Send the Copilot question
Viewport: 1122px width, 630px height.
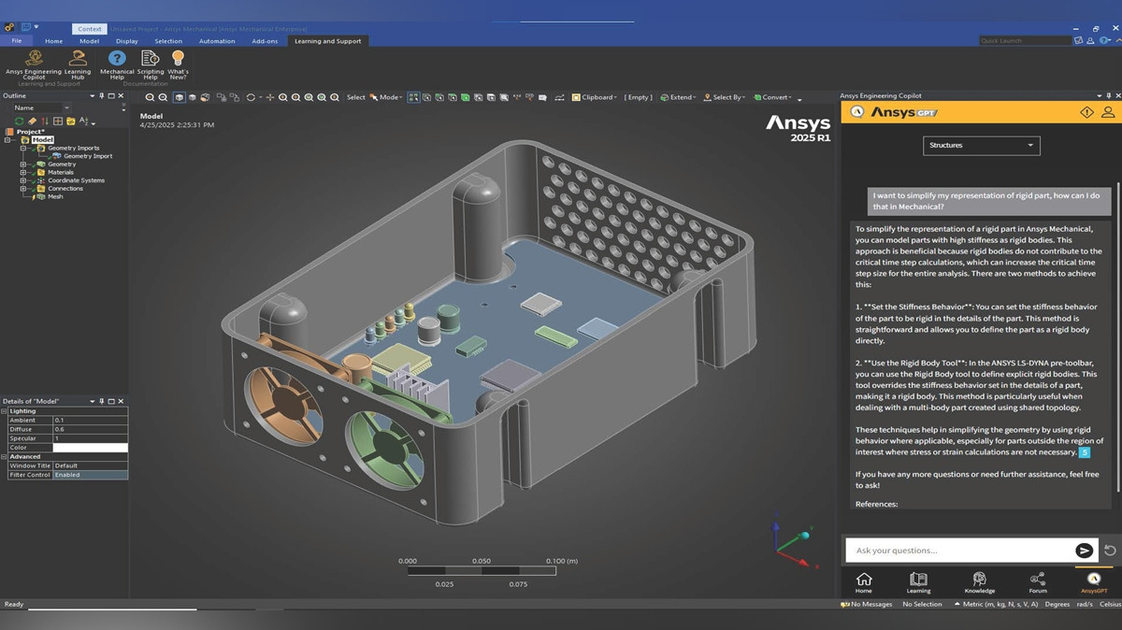click(1084, 550)
